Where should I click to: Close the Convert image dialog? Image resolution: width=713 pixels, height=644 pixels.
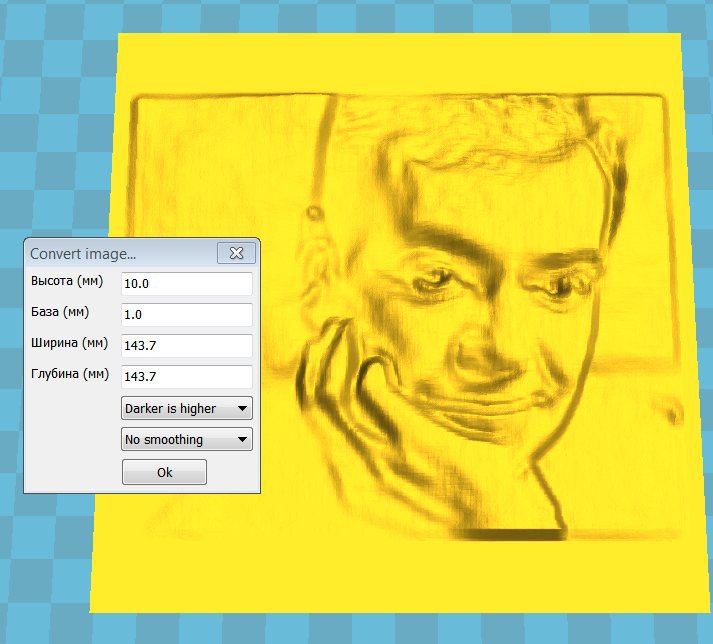(x=236, y=253)
